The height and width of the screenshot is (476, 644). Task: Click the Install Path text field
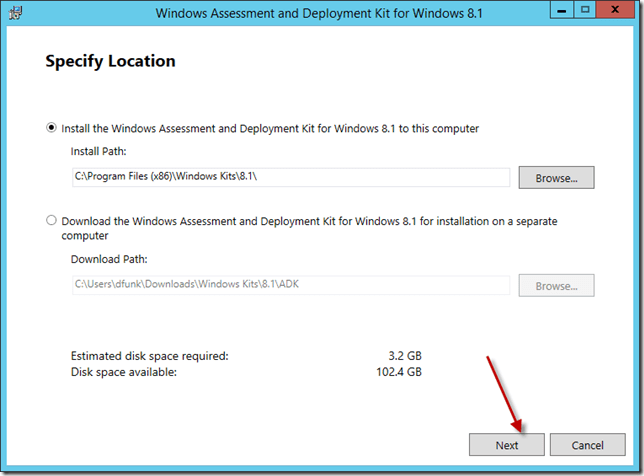click(x=290, y=178)
